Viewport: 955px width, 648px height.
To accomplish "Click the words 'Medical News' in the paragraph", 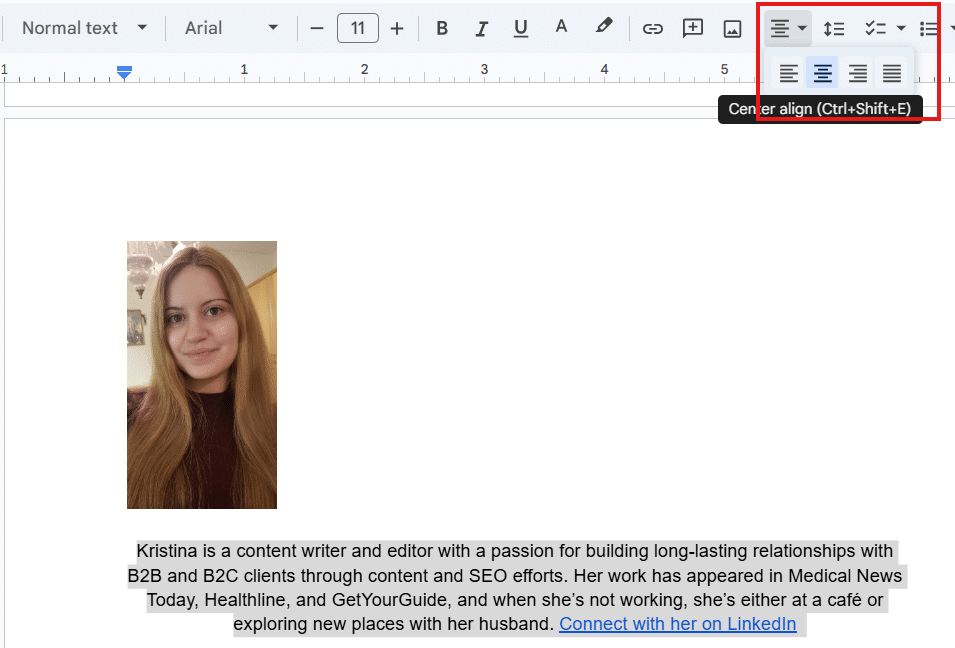I will (x=845, y=576).
